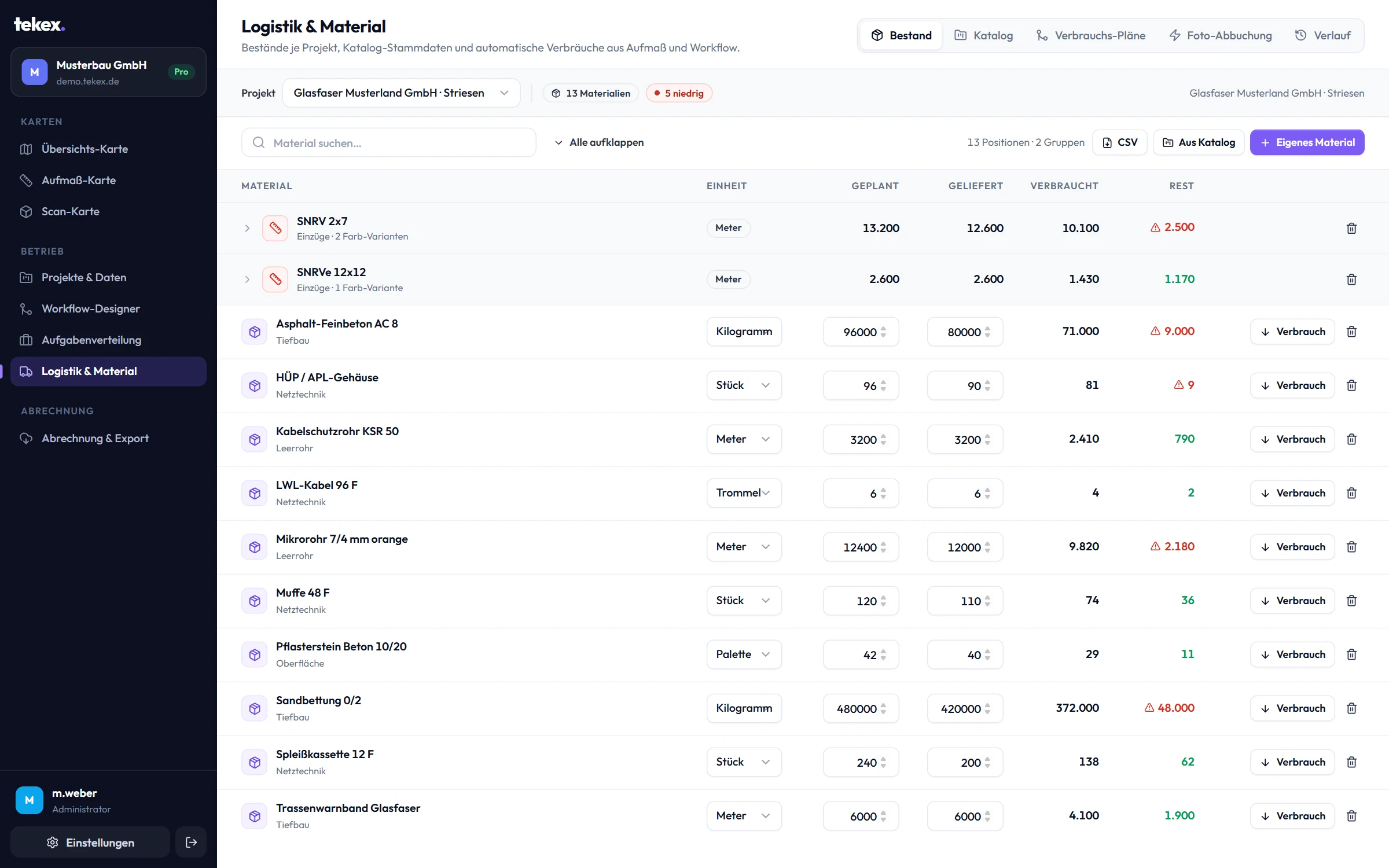The image size is (1389, 868).
Task: Expand the SNRVe 12x12 group
Action: pyautogui.click(x=247, y=279)
